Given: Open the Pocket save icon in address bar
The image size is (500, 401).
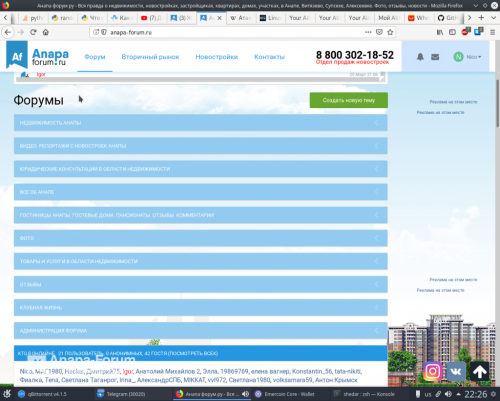Looking at the screenshot, I should pos(379,32).
